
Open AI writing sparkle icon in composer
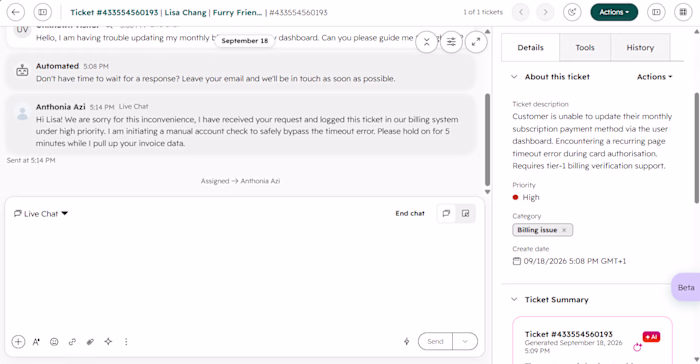(108, 342)
